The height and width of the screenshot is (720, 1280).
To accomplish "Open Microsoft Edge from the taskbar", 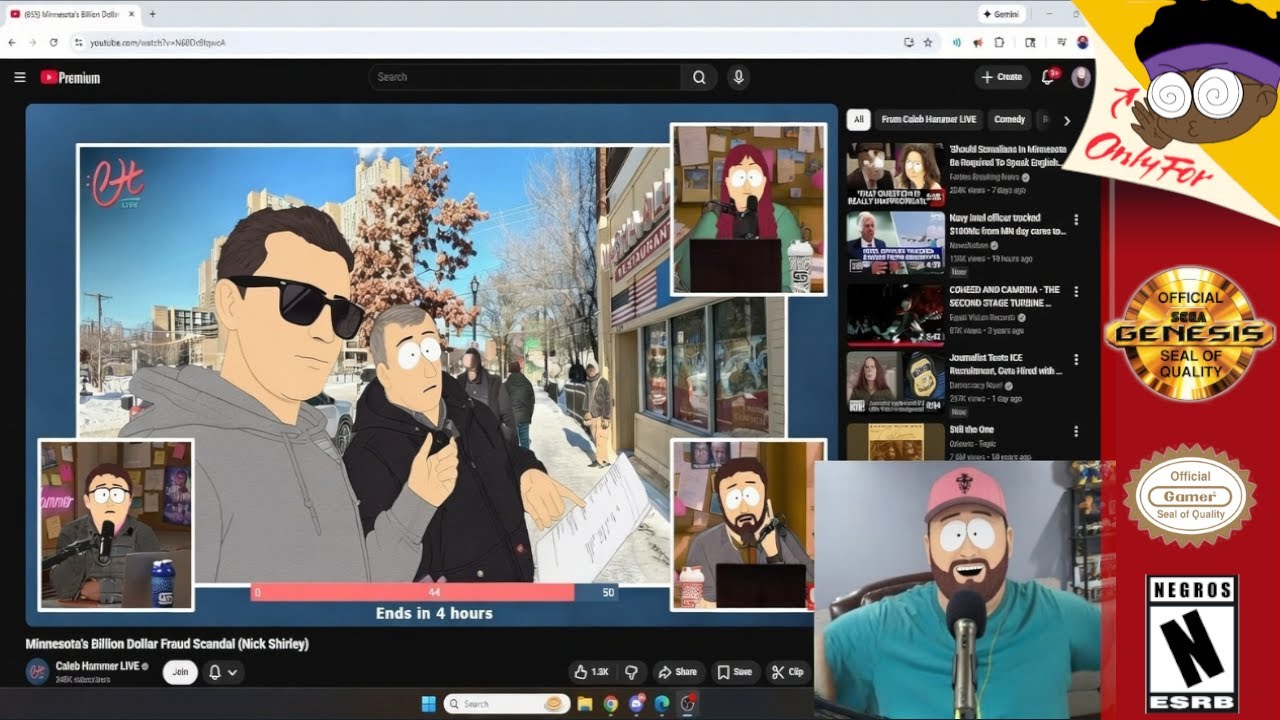I will click(662, 704).
